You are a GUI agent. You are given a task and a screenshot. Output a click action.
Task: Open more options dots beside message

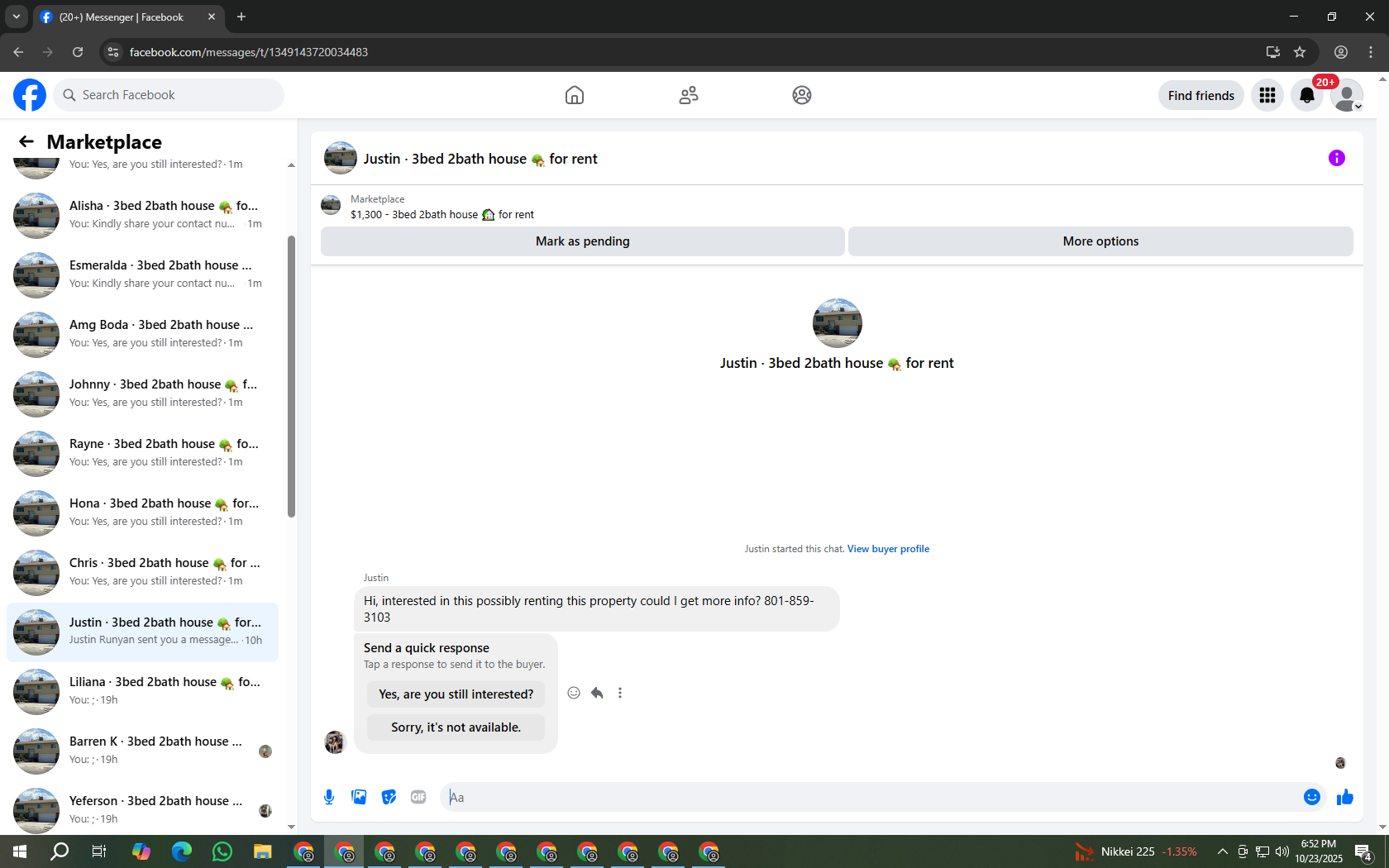pyautogui.click(x=620, y=693)
